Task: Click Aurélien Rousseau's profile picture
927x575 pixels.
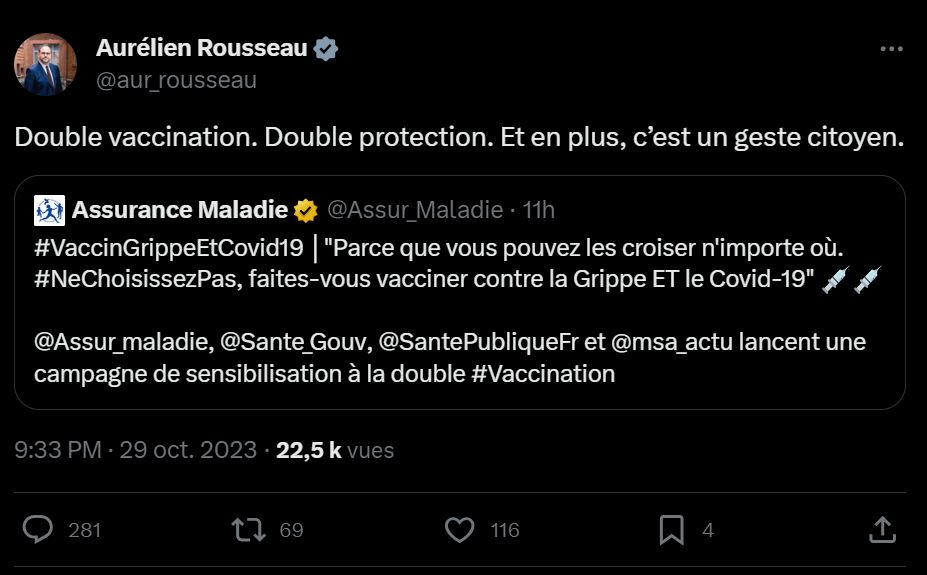Action: tap(45, 64)
